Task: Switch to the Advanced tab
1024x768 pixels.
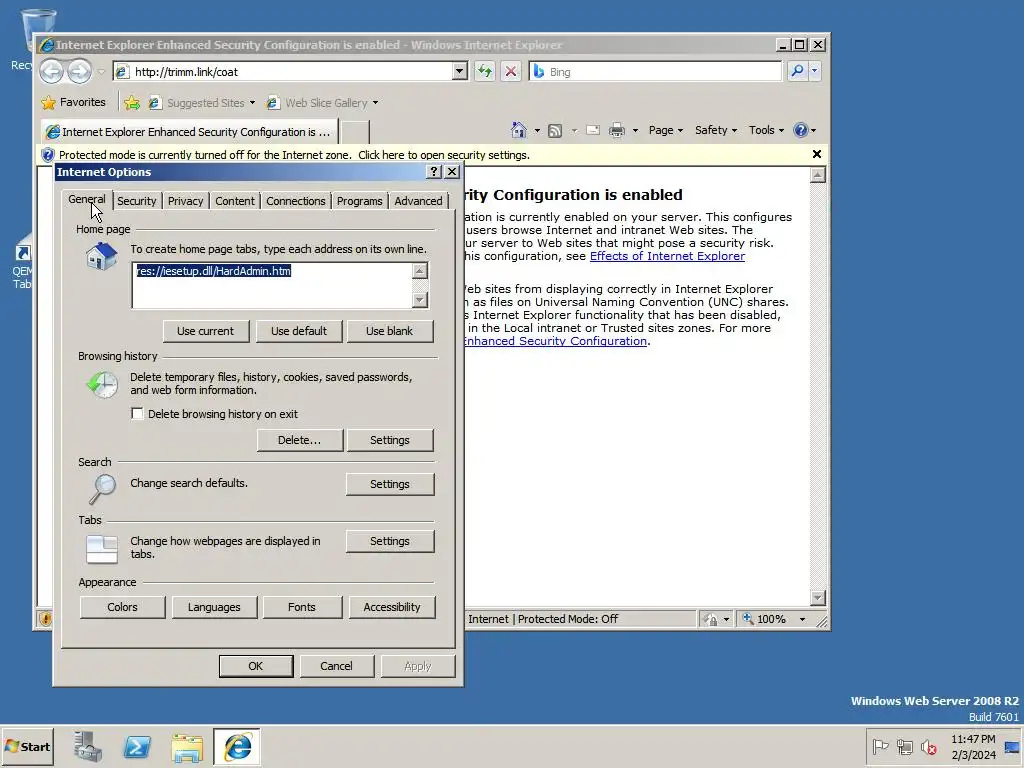Action: (x=418, y=201)
